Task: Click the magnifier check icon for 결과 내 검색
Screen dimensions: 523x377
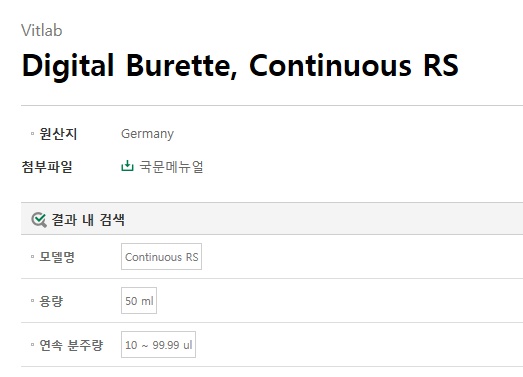Action: 39,220
